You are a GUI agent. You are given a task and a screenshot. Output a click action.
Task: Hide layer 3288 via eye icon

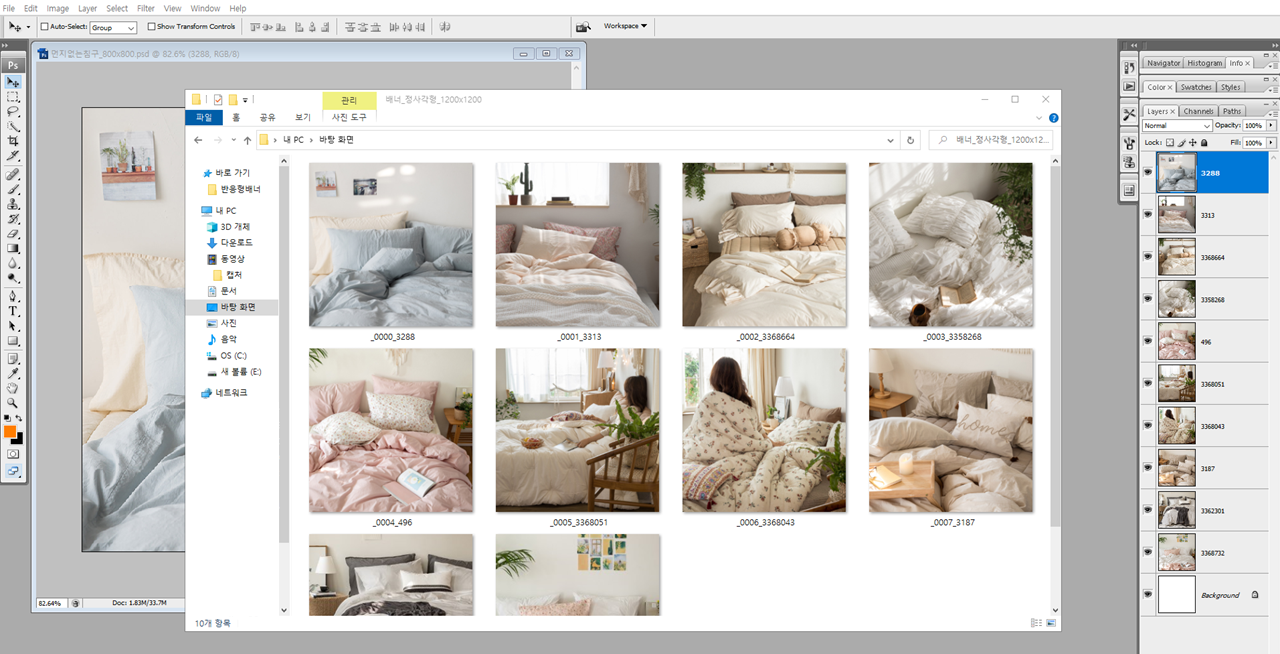tap(1148, 173)
